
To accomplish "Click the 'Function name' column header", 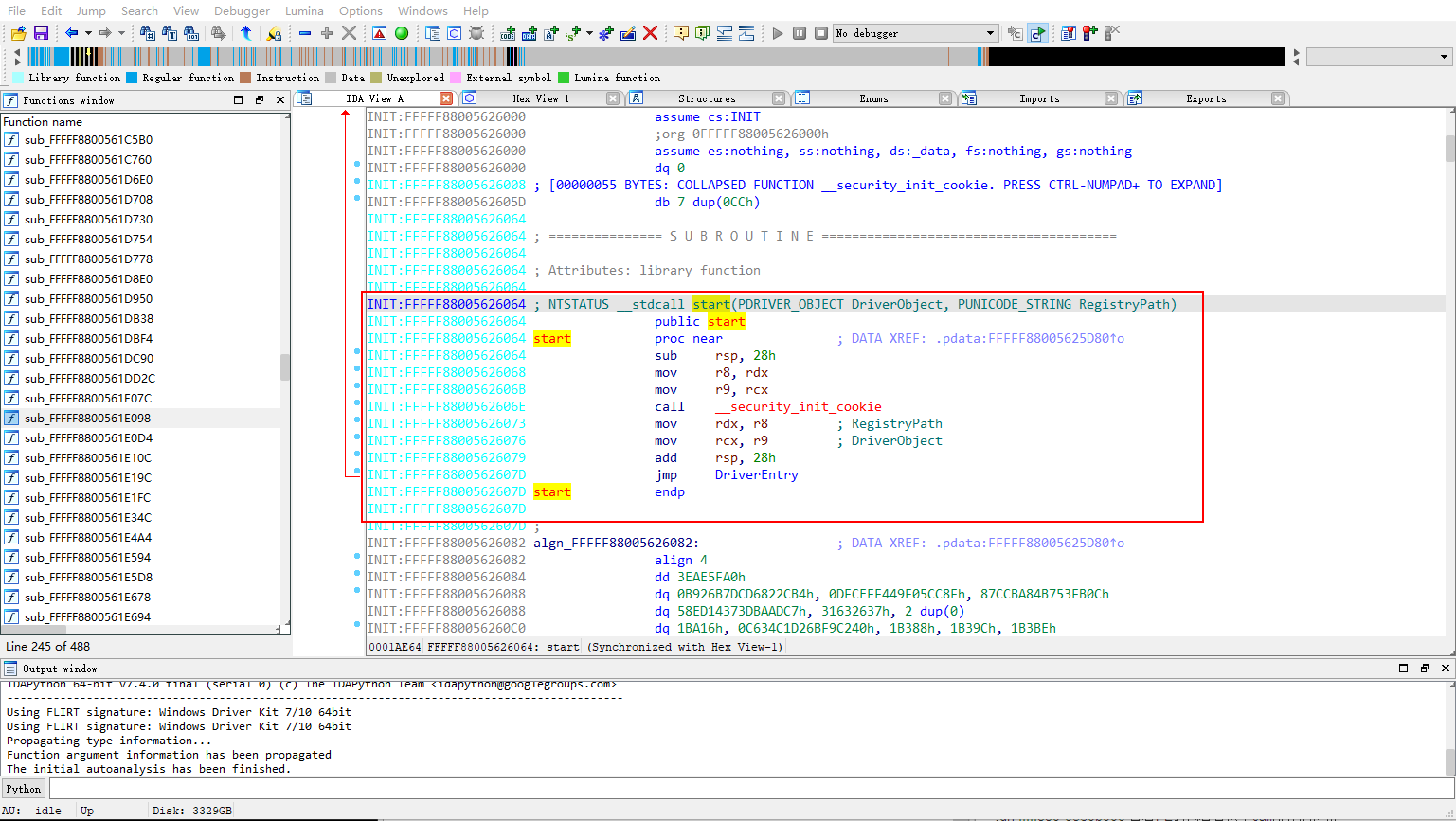I will [x=142, y=121].
